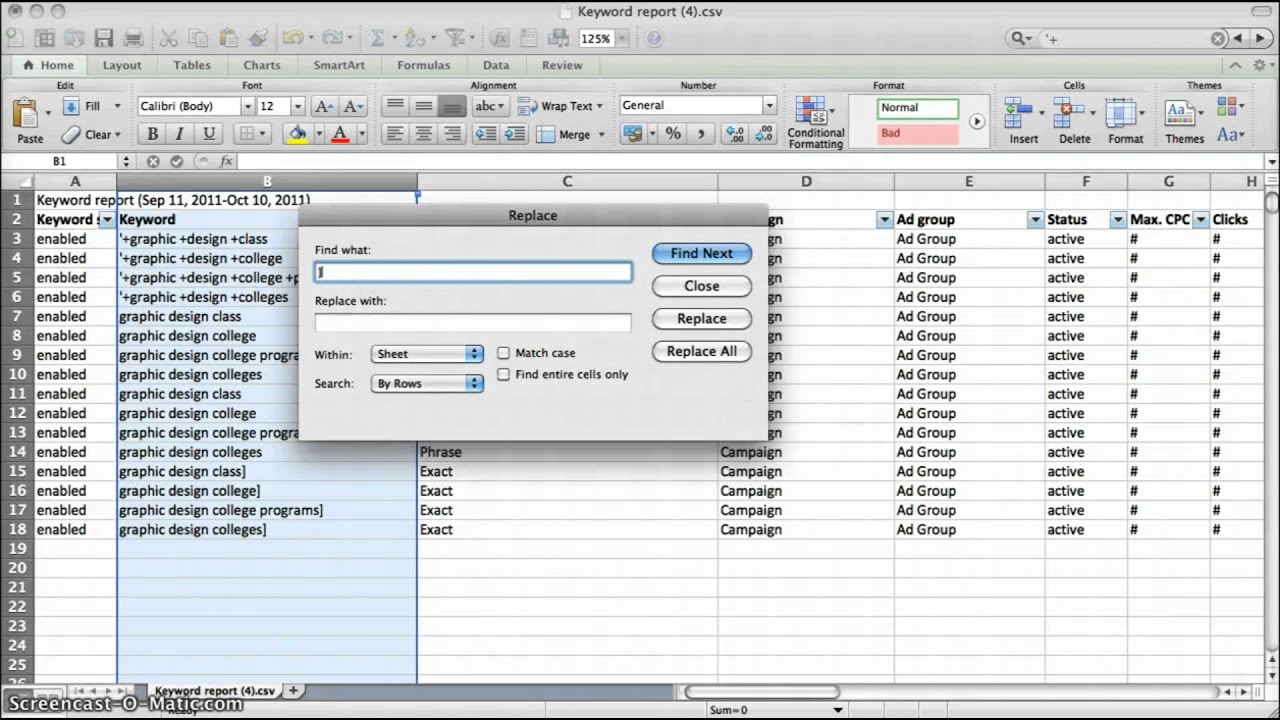Open the Keyword state column filter dropdown
This screenshot has width=1280, height=720.
(106, 219)
